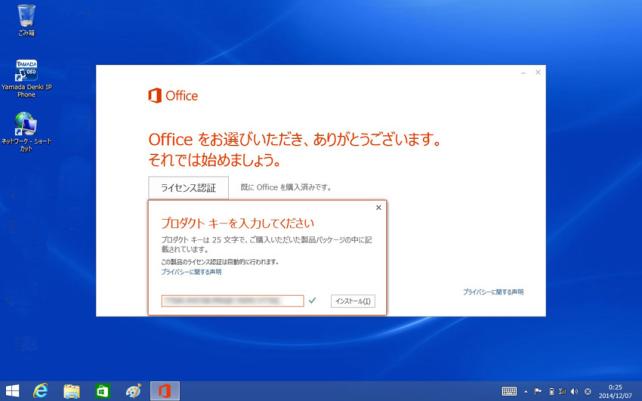The height and width of the screenshot is (401, 642).
Task: Open the network shortcut desktop icon
Action: click(26, 131)
